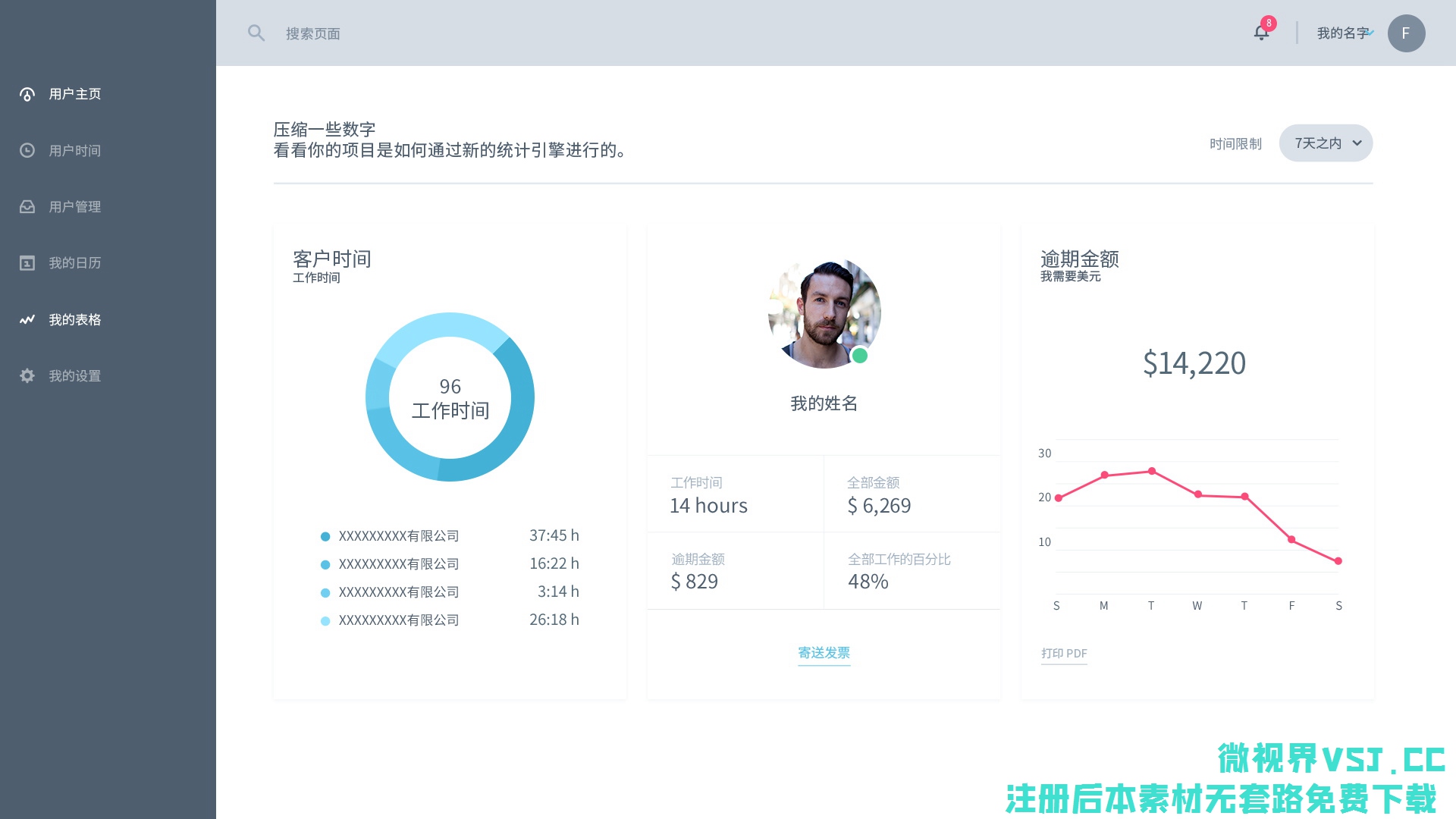The width and height of the screenshot is (1456, 819).
Task: Open the 我的名字 user menu dropdown
Action: coord(1344,33)
